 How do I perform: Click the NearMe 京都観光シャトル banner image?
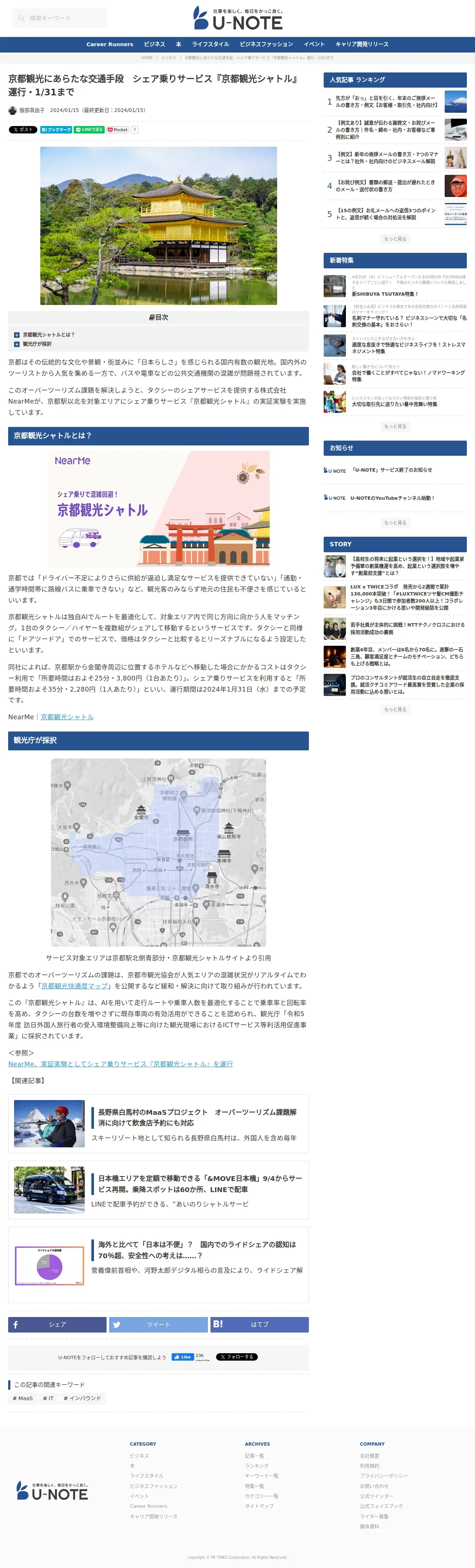(x=158, y=509)
